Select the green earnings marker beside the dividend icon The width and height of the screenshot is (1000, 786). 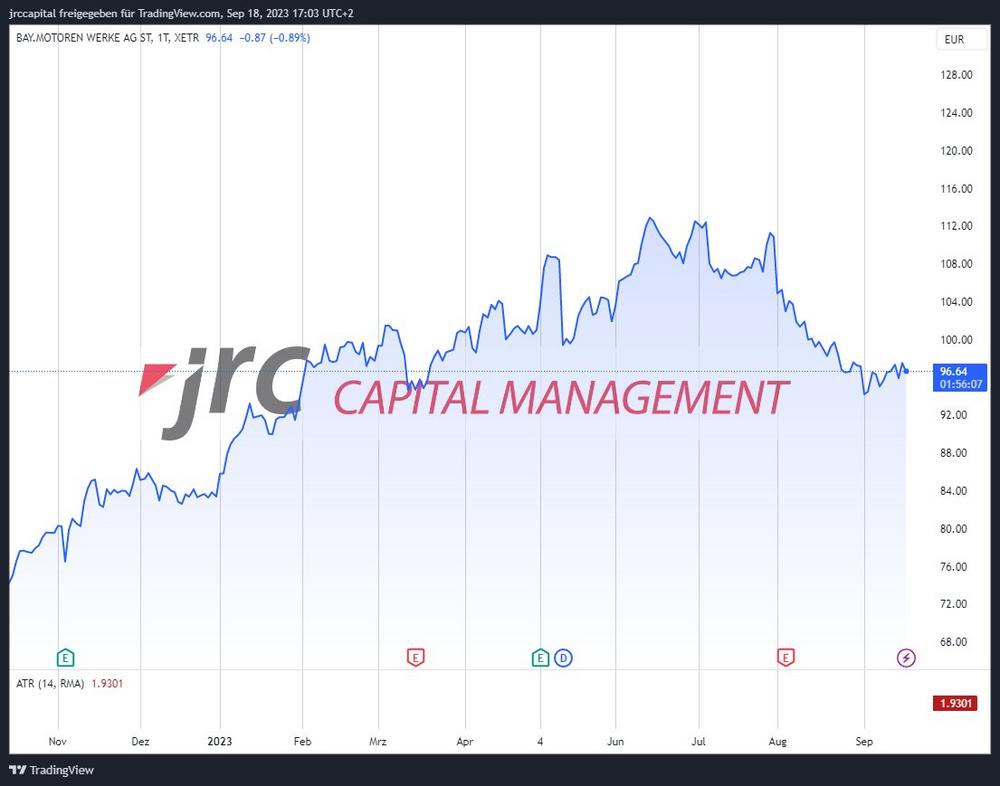(540, 657)
